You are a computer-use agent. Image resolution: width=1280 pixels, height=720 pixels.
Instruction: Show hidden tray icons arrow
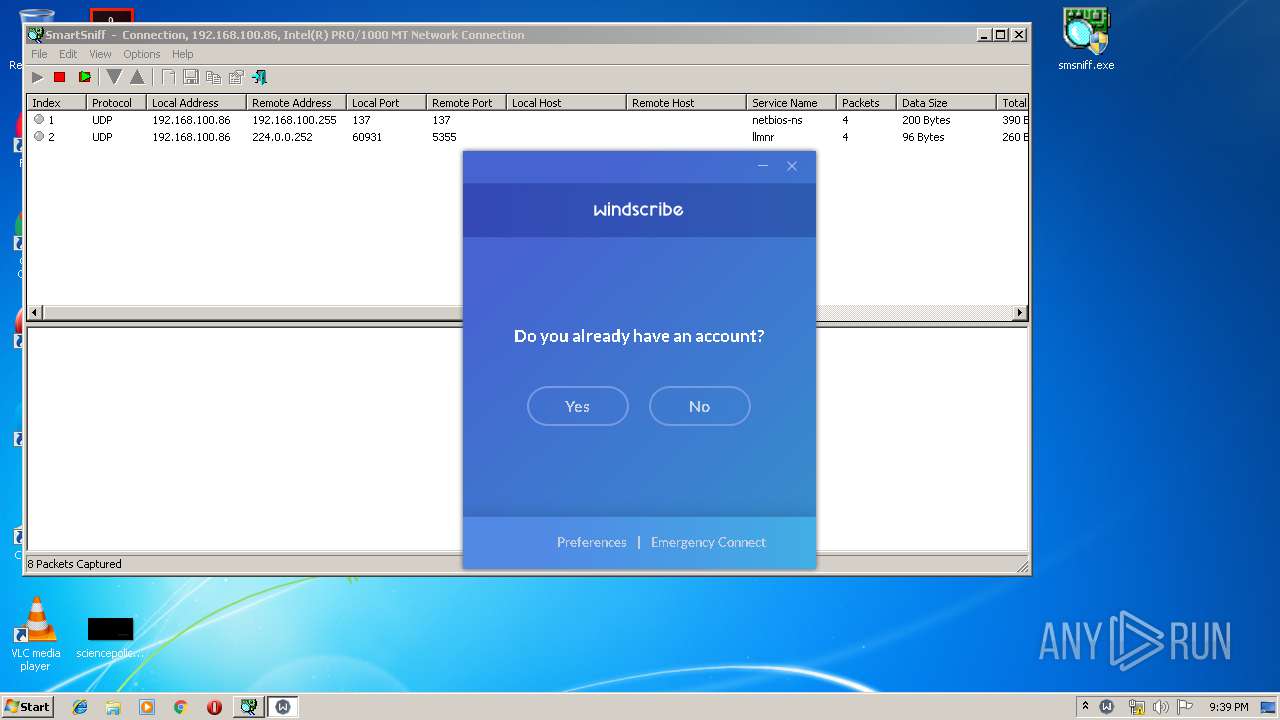tap(1085, 707)
